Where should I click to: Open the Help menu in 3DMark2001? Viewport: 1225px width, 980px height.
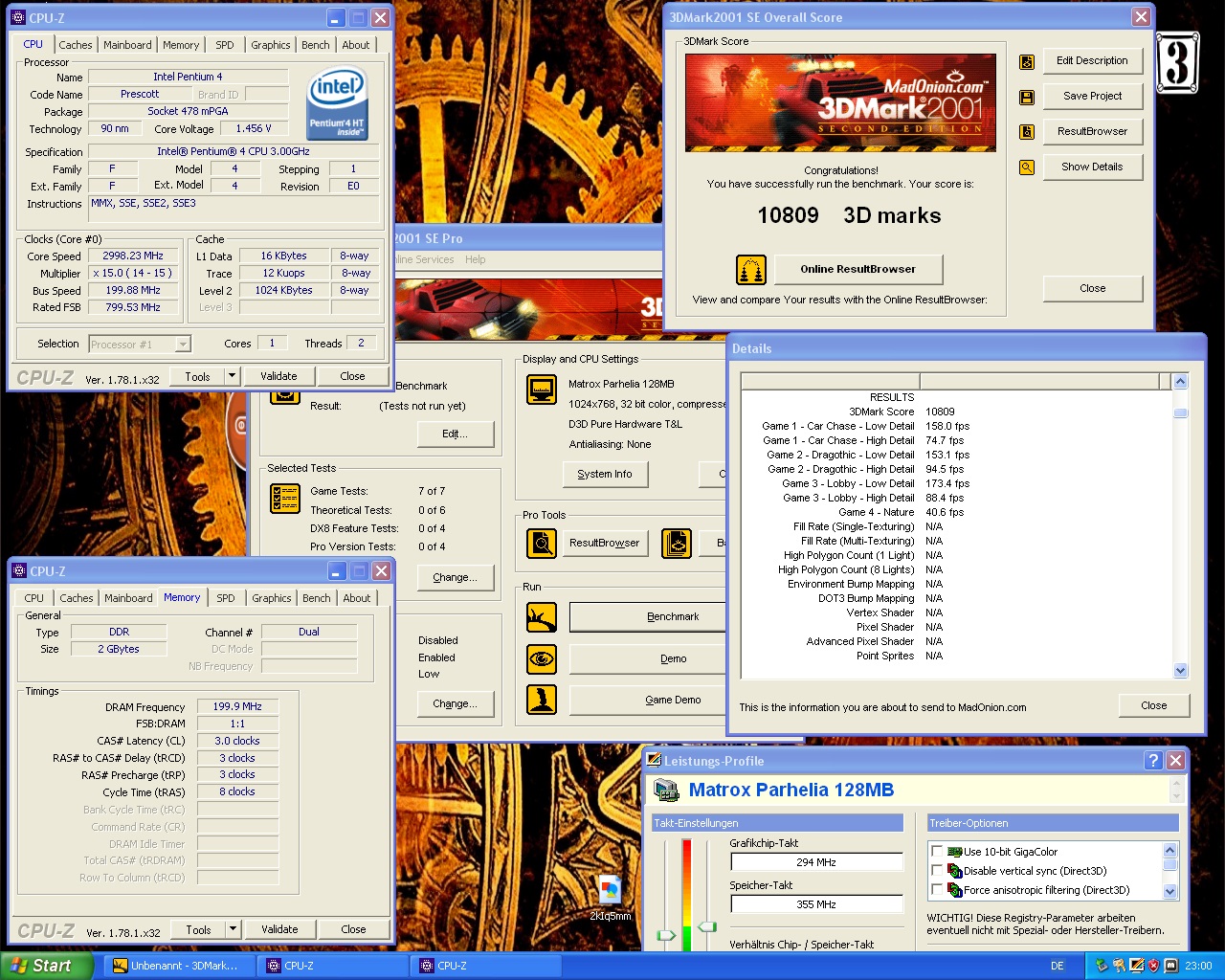(x=476, y=259)
